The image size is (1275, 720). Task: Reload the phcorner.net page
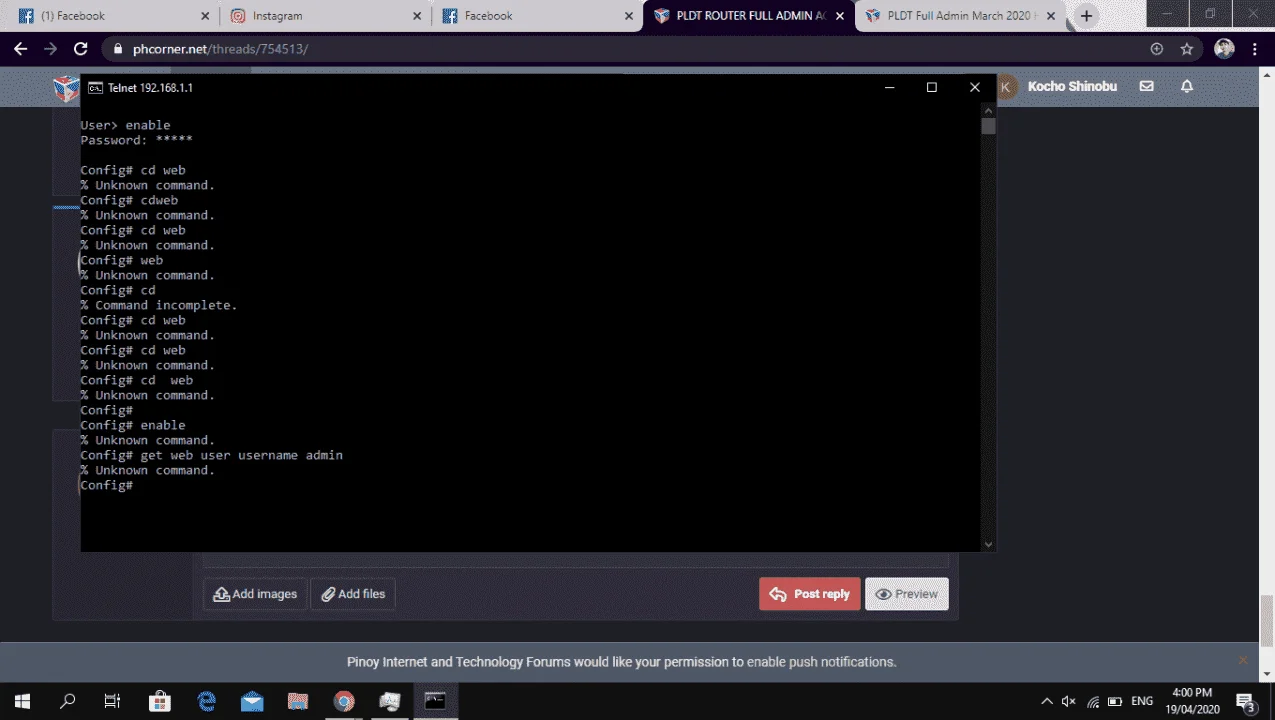81,49
